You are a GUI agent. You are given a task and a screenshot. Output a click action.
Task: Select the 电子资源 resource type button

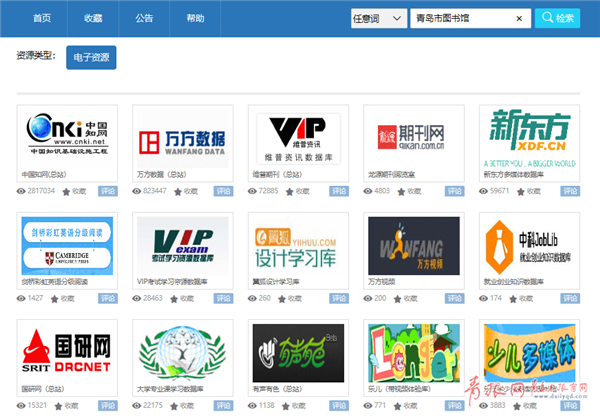click(x=91, y=58)
